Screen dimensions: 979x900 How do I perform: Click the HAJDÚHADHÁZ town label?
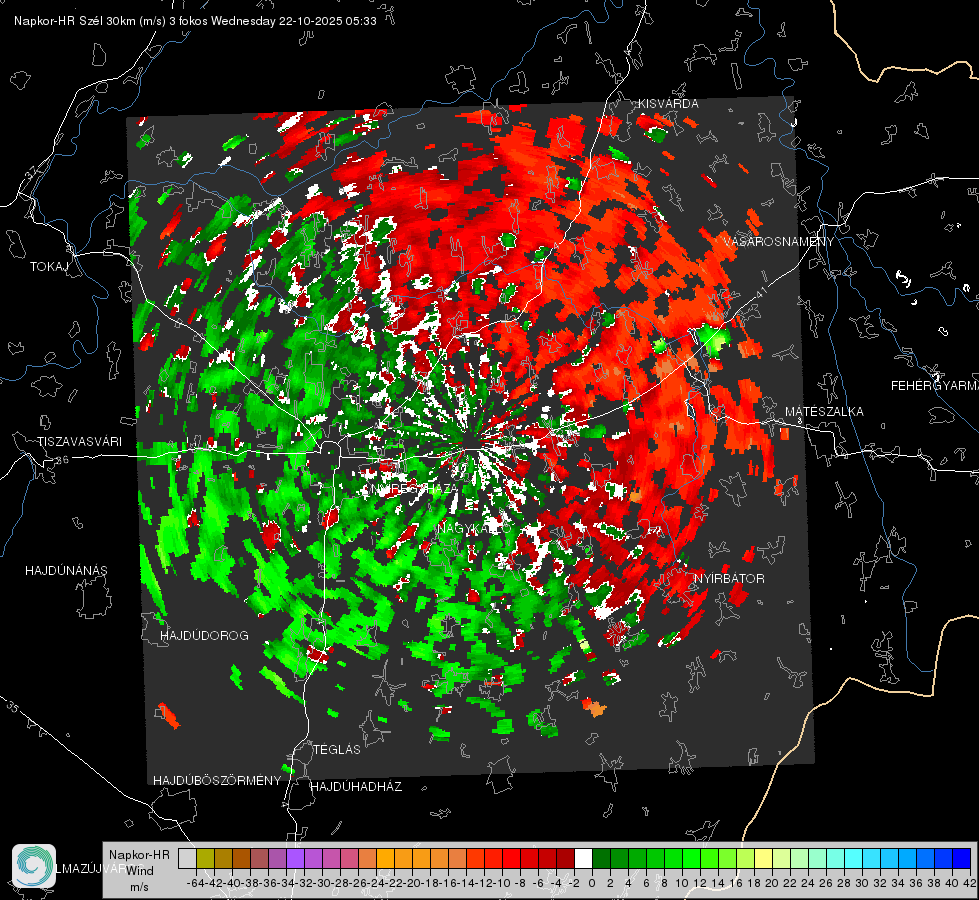(356, 787)
